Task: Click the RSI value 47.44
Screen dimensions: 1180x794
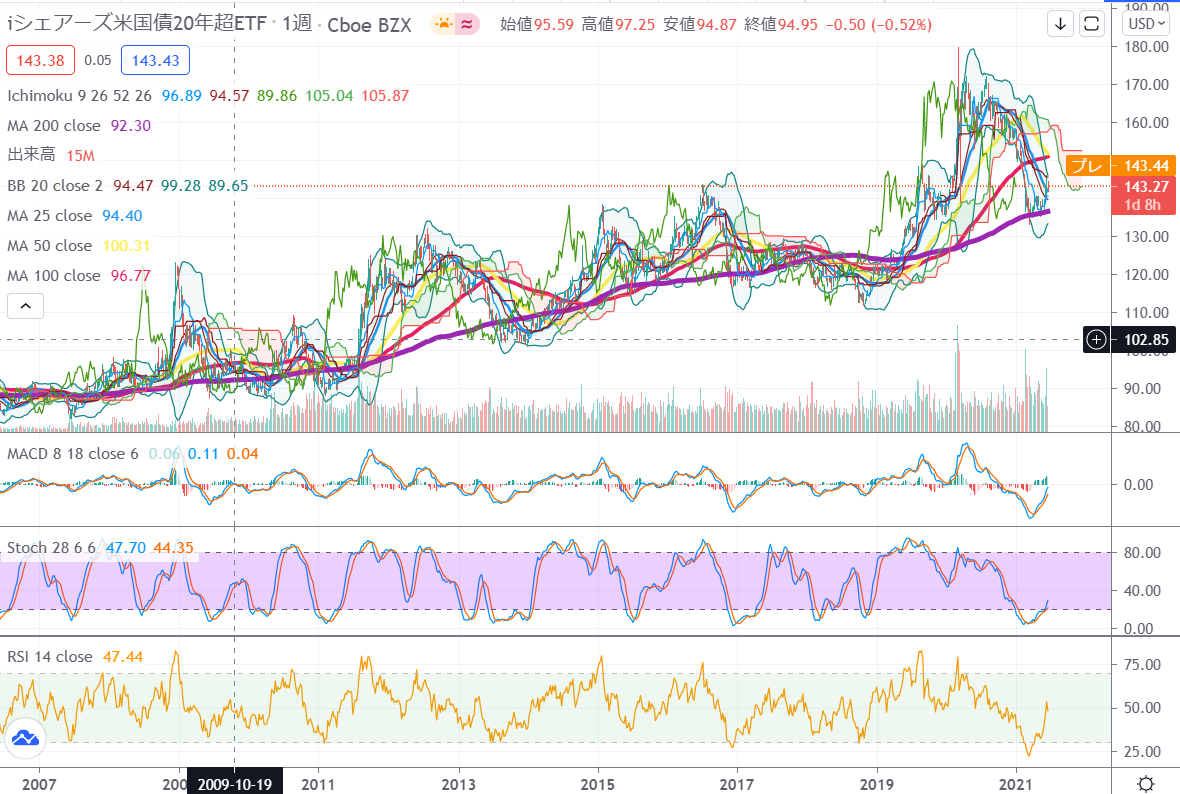Action: pyautogui.click(x=123, y=657)
